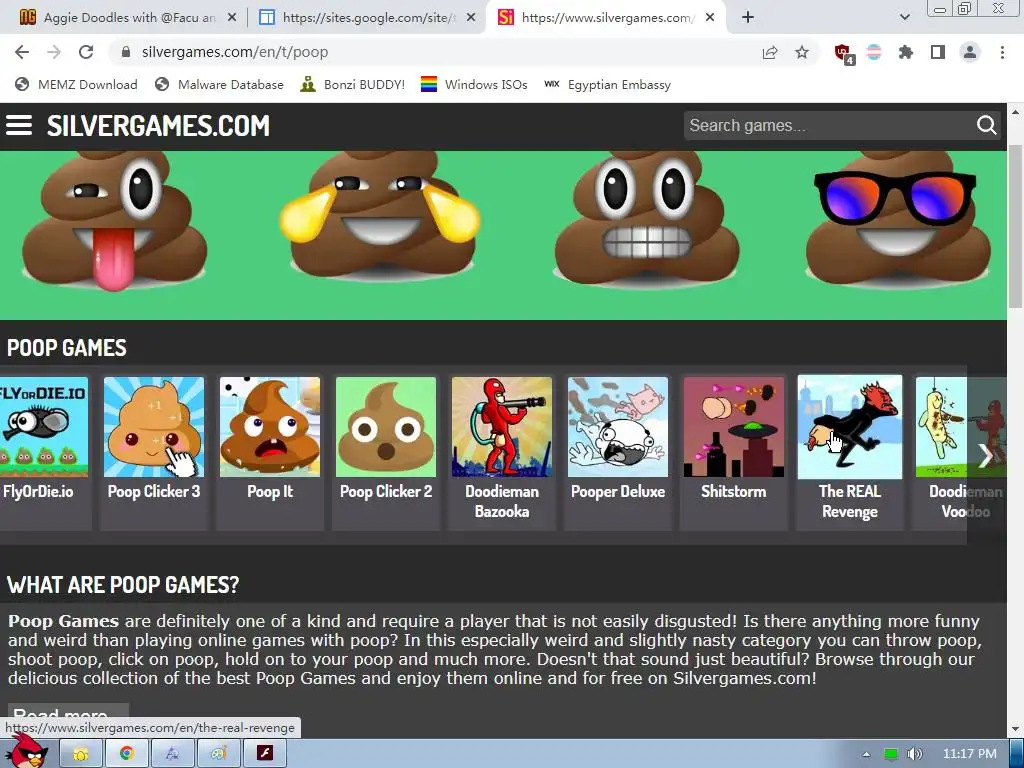Open the Paint palette taskbar icon
The width and height of the screenshot is (1024, 768).
[x=219, y=754]
